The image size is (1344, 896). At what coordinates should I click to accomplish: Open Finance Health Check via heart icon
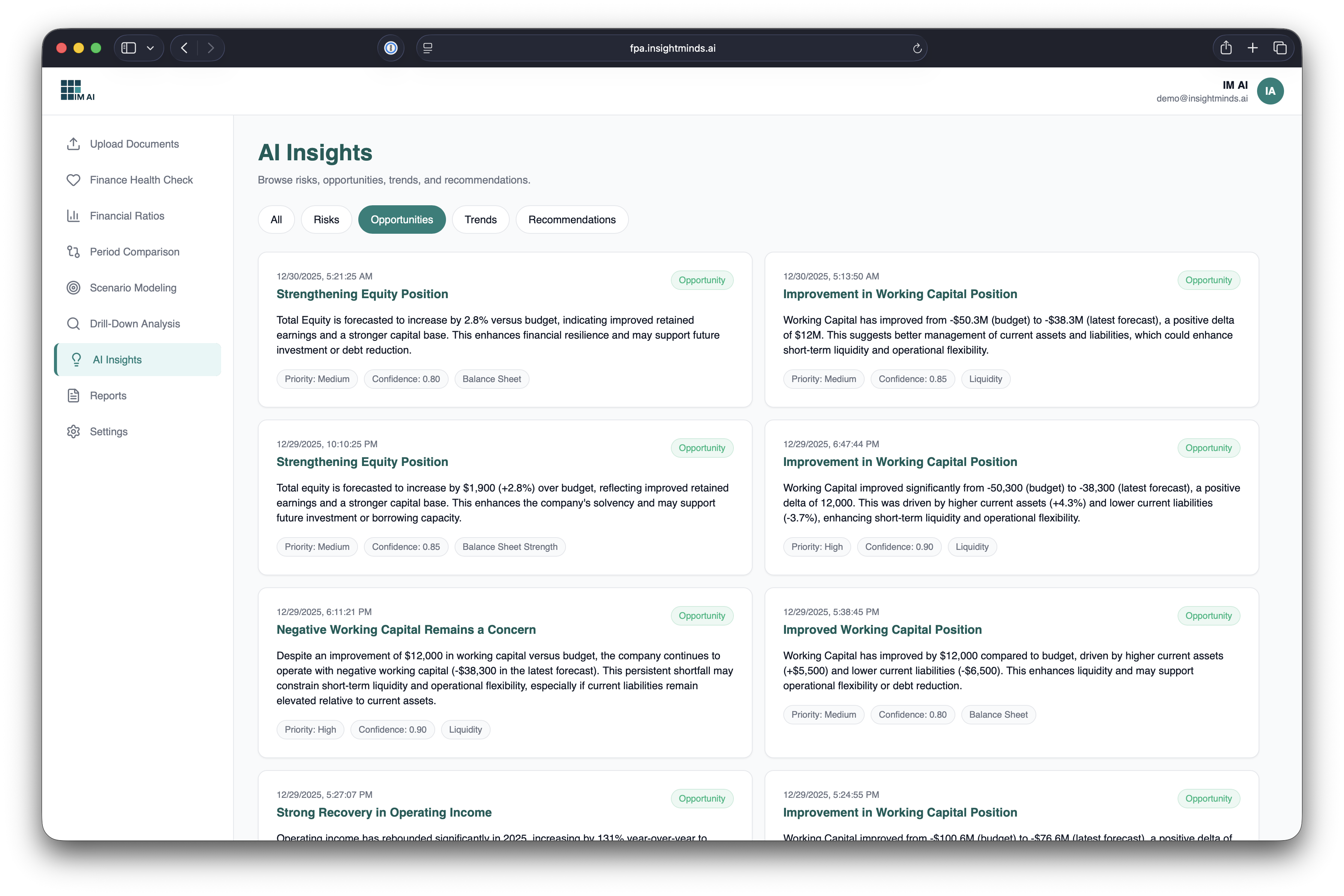point(73,180)
